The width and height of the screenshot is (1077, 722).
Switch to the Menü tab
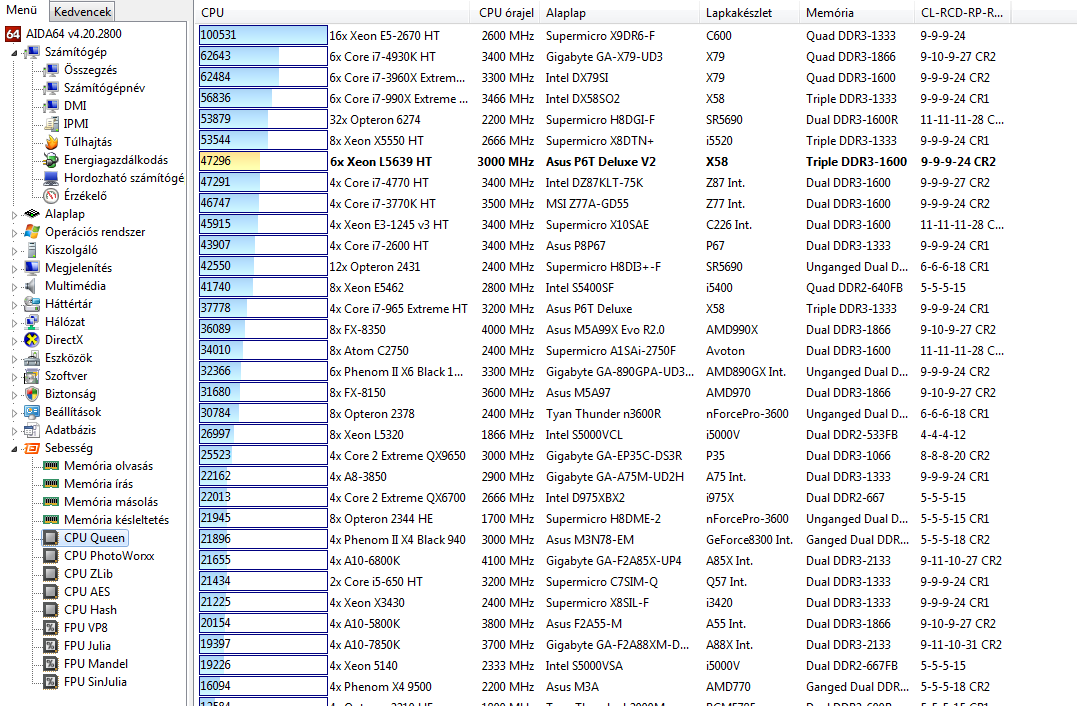22,10
